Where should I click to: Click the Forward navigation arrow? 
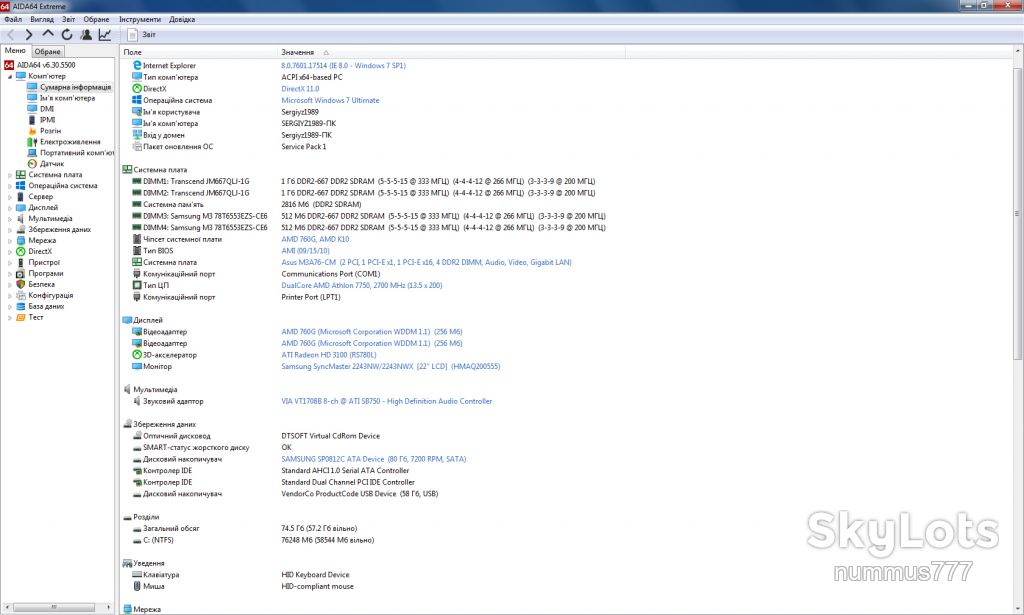click(x=29, y=35)
